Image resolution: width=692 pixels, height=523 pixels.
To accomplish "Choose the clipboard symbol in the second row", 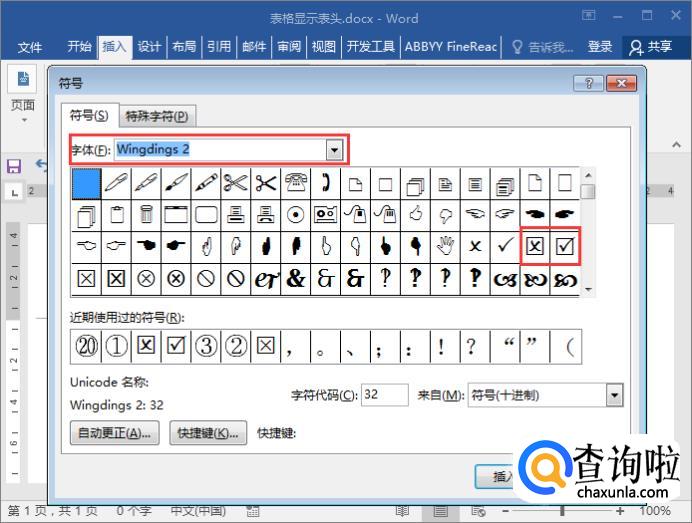I will pos(116,214).
